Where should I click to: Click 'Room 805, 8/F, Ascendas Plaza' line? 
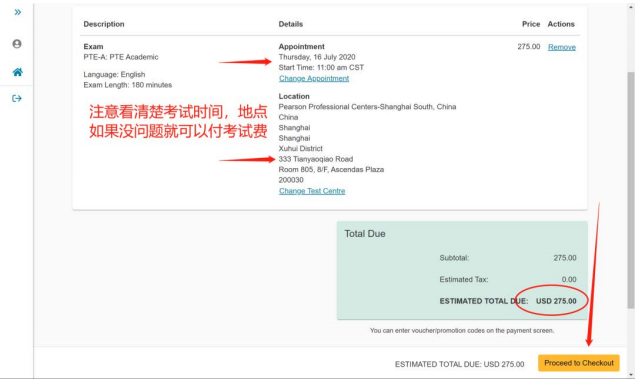[x=331, y=170]
